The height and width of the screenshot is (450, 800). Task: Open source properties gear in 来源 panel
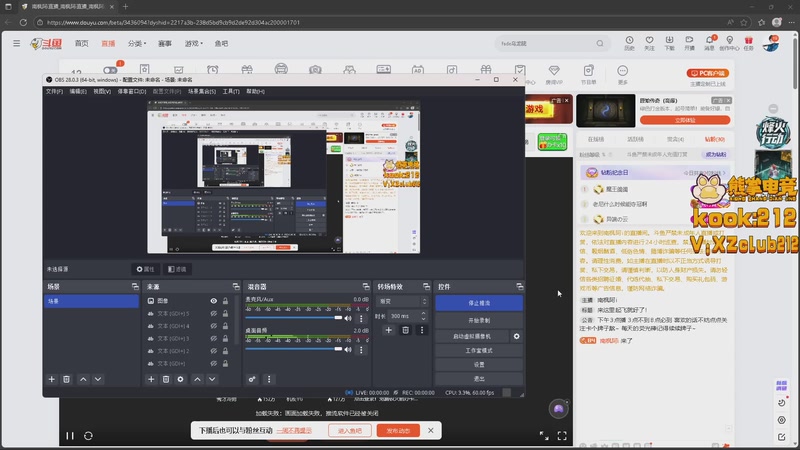click(181, 379)
